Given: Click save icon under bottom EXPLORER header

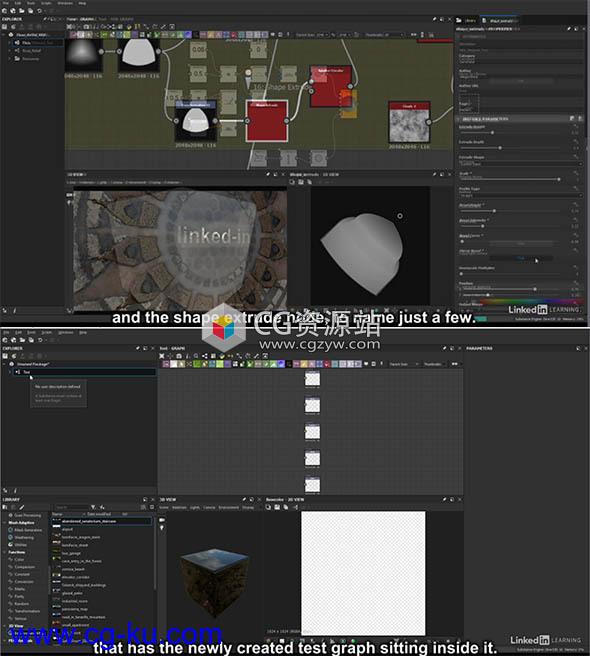Looking at the screenshot, I should 5,356.
